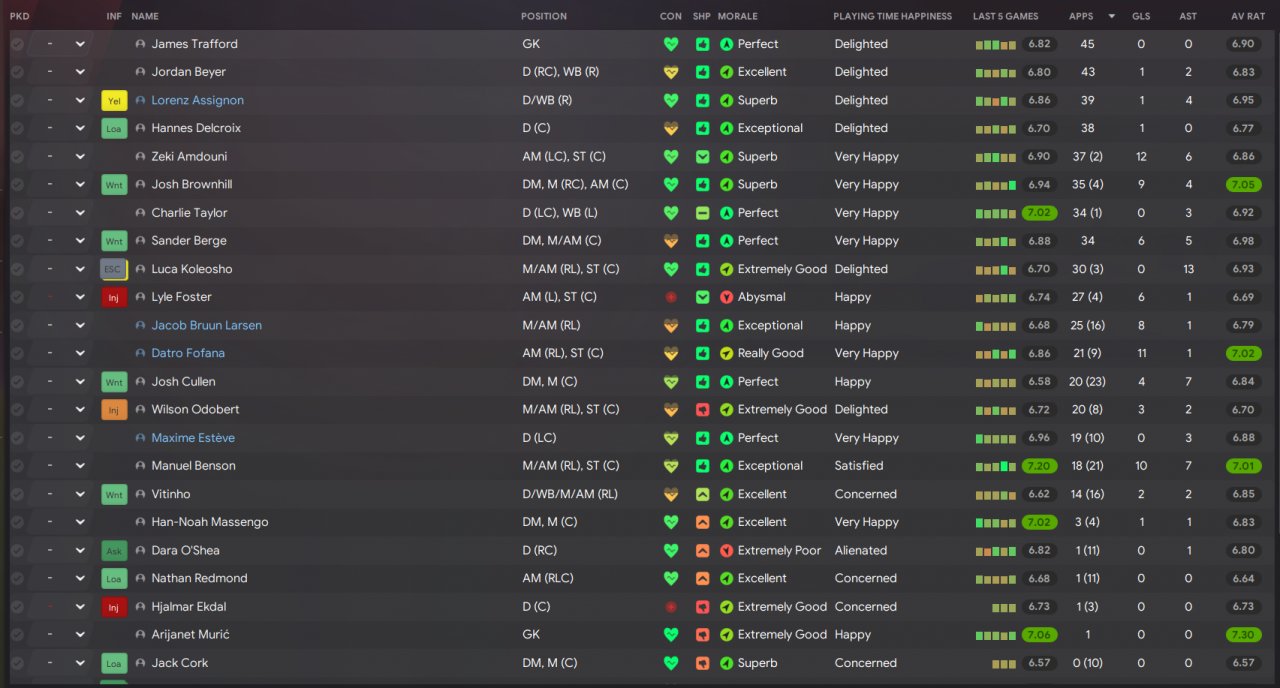
Task: Toggle the picked checkbox for Sander Berge
Action: [x=17, y=241]
